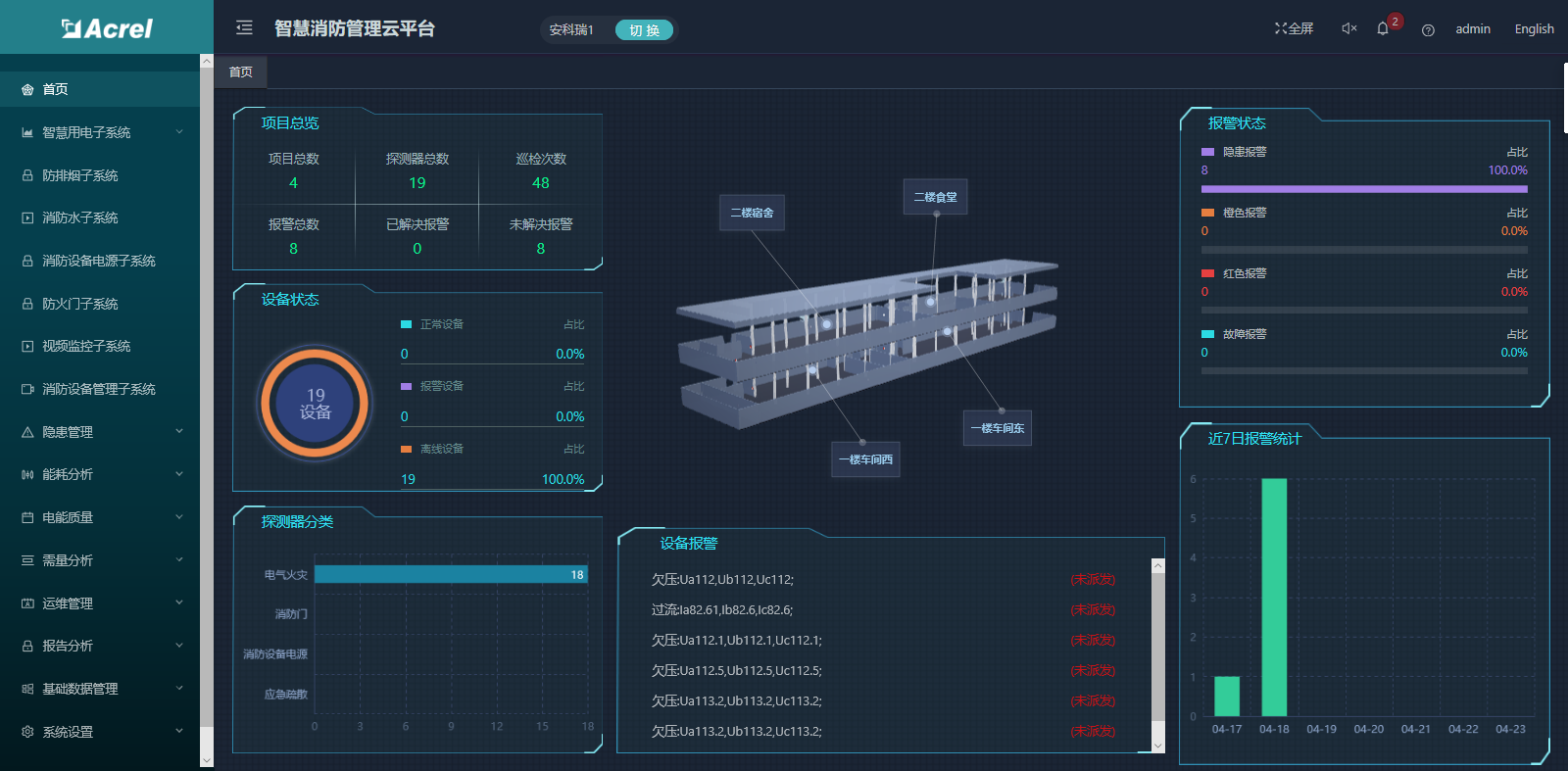Image resolution: width=1568 pixels, height=771 pixels.
Task: Select the 首页 tab
Action: (241, 72)
